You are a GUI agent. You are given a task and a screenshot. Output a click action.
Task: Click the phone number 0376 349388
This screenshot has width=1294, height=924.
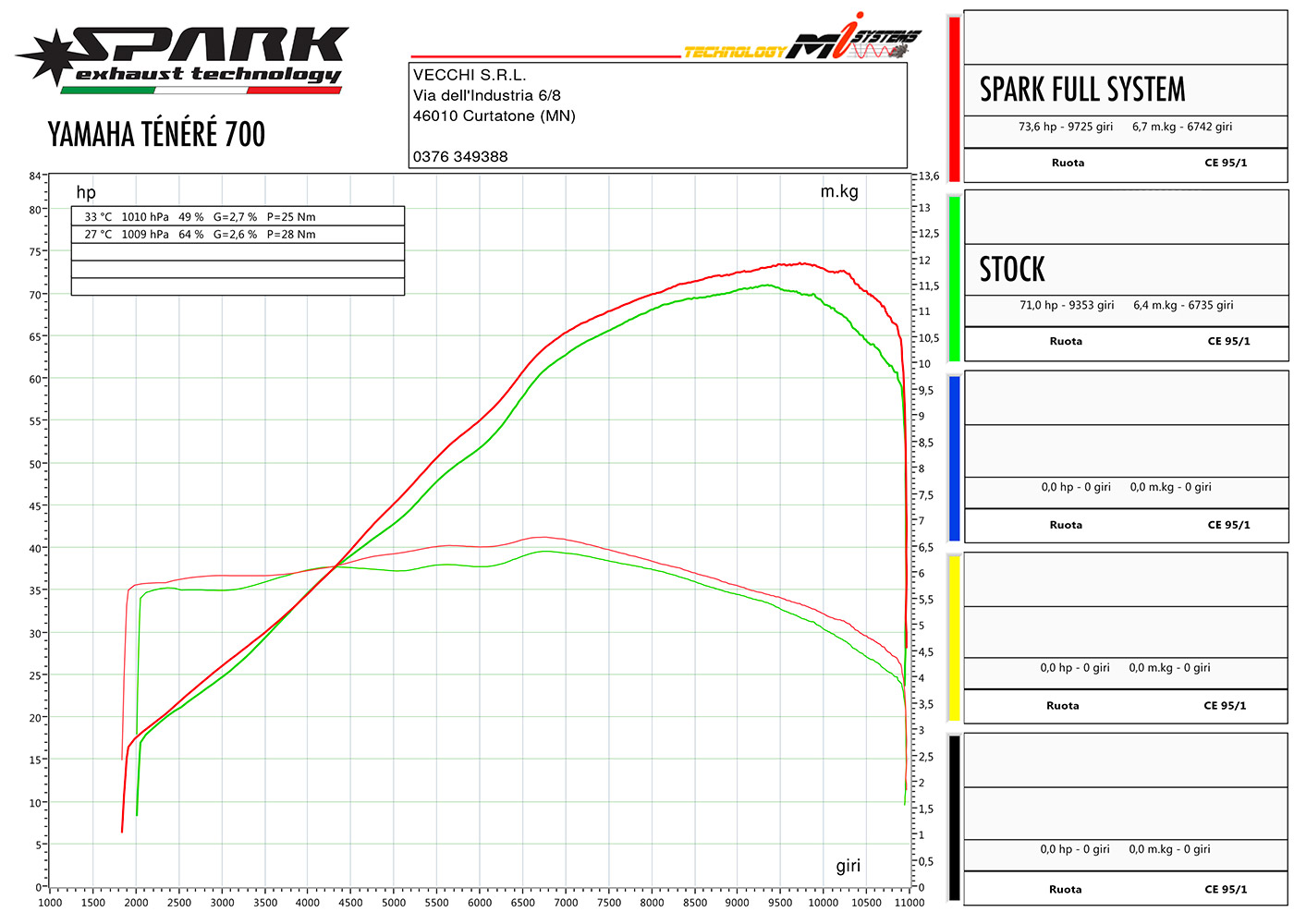point(460,156)
